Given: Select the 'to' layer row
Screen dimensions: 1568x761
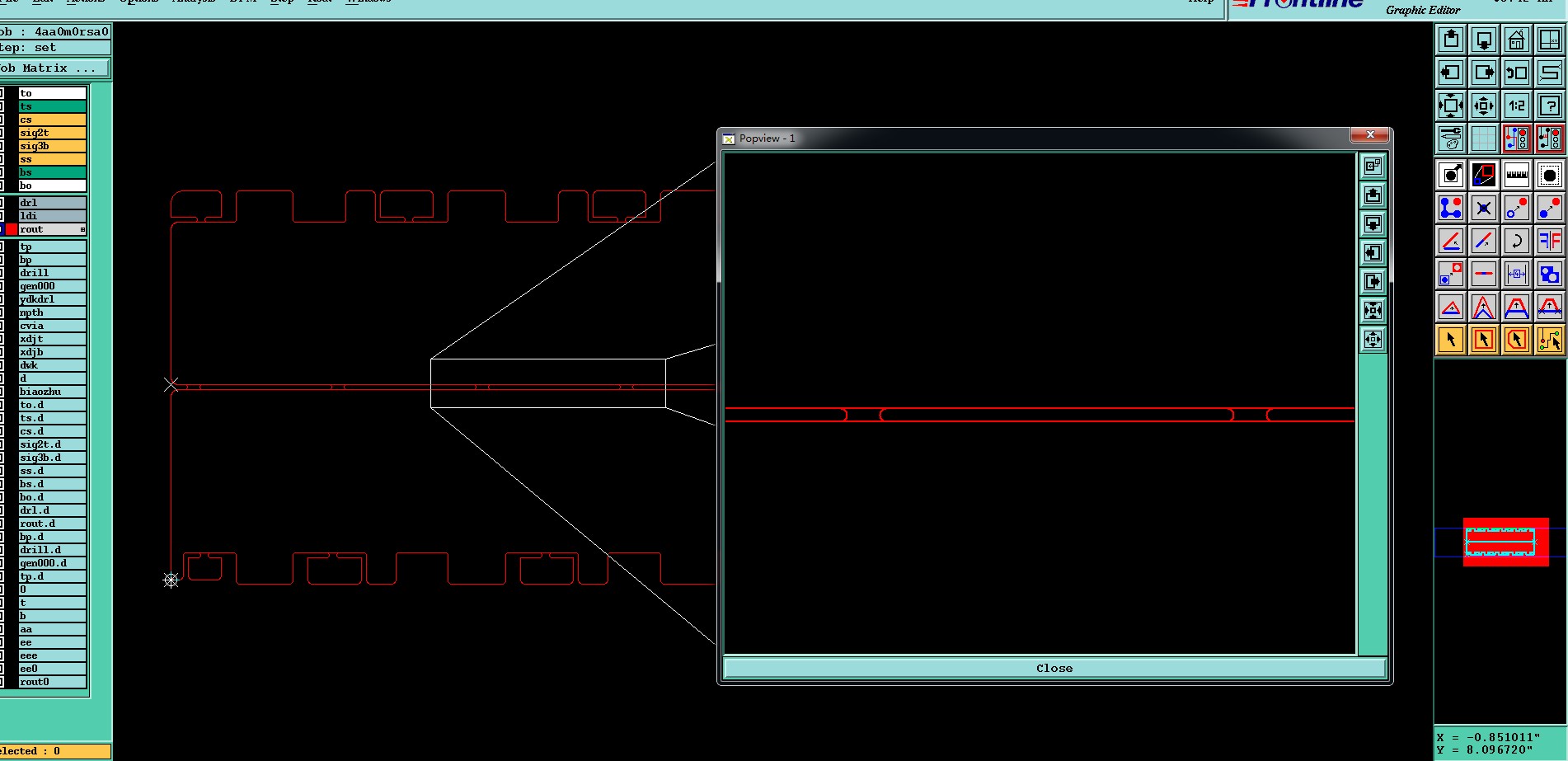Looking at the screenshot, I should tap(52, 93).
